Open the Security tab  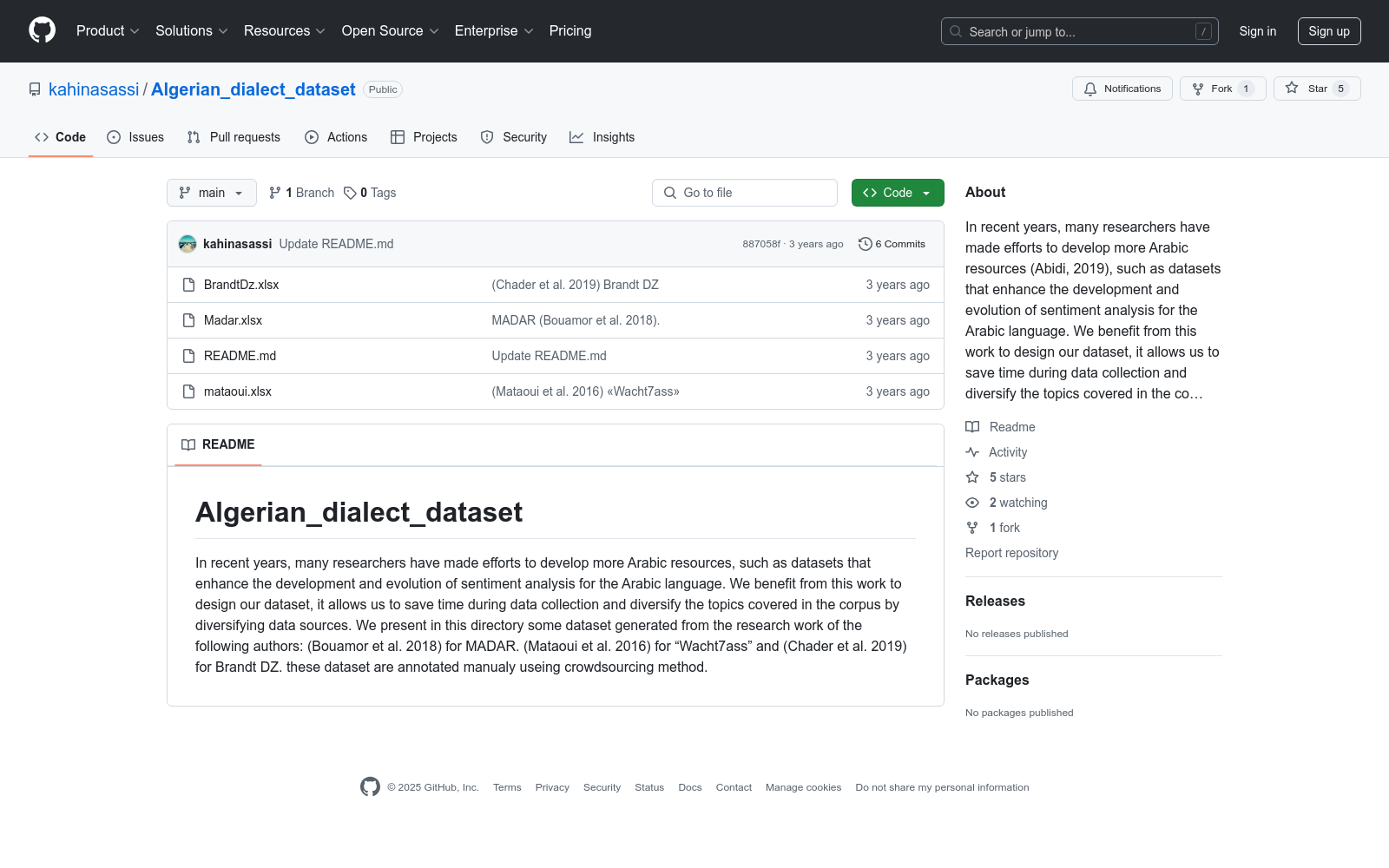pos(514,137)
